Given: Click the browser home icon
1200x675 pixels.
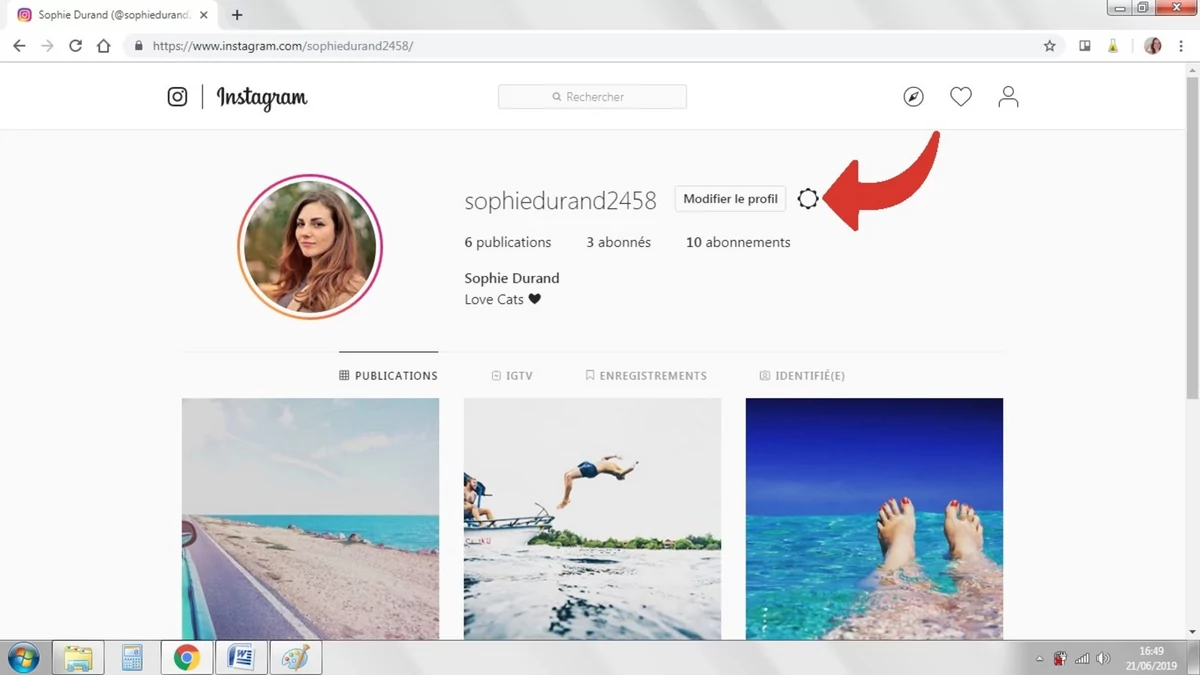Looking at the screenshot, I should click(103, 46).
